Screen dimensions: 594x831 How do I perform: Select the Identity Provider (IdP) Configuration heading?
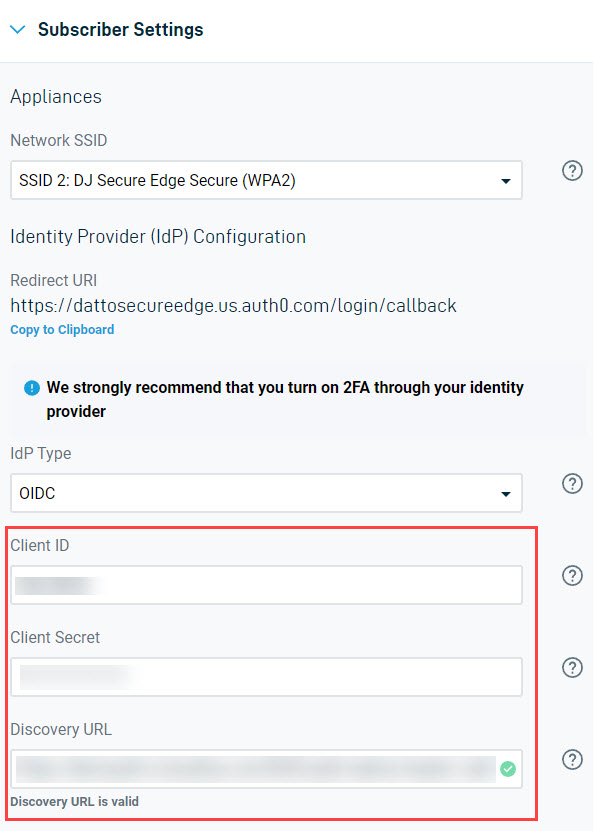point(157,236)
